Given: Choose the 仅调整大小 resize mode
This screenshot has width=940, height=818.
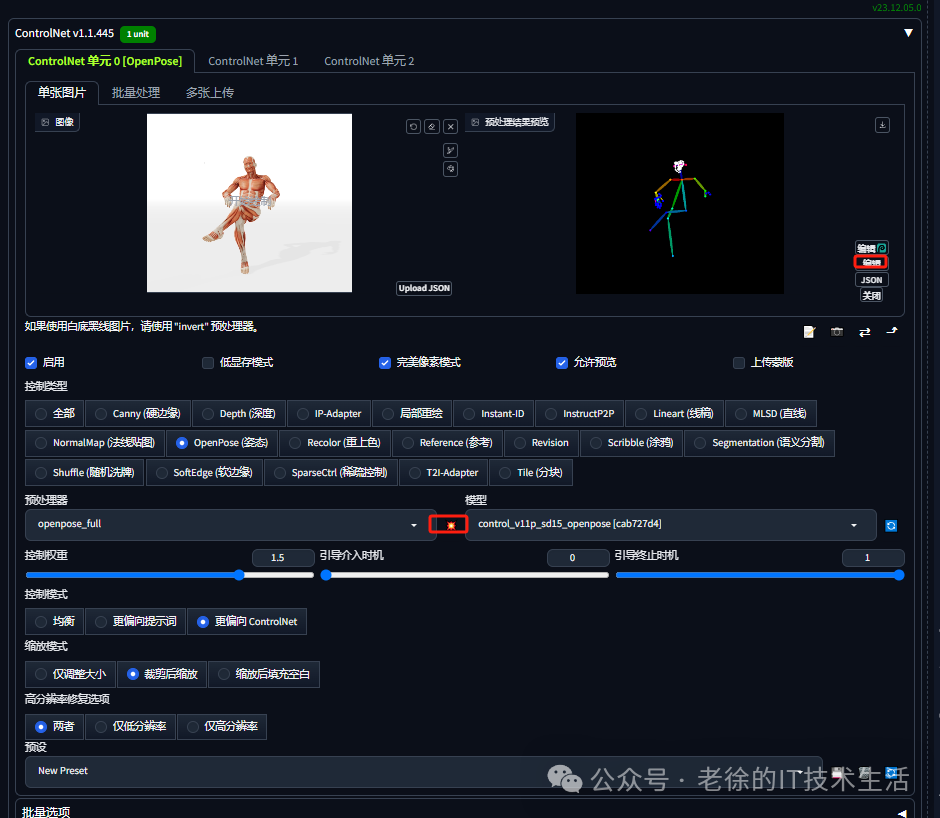Looking at the screenshot, I should point(71,674).
